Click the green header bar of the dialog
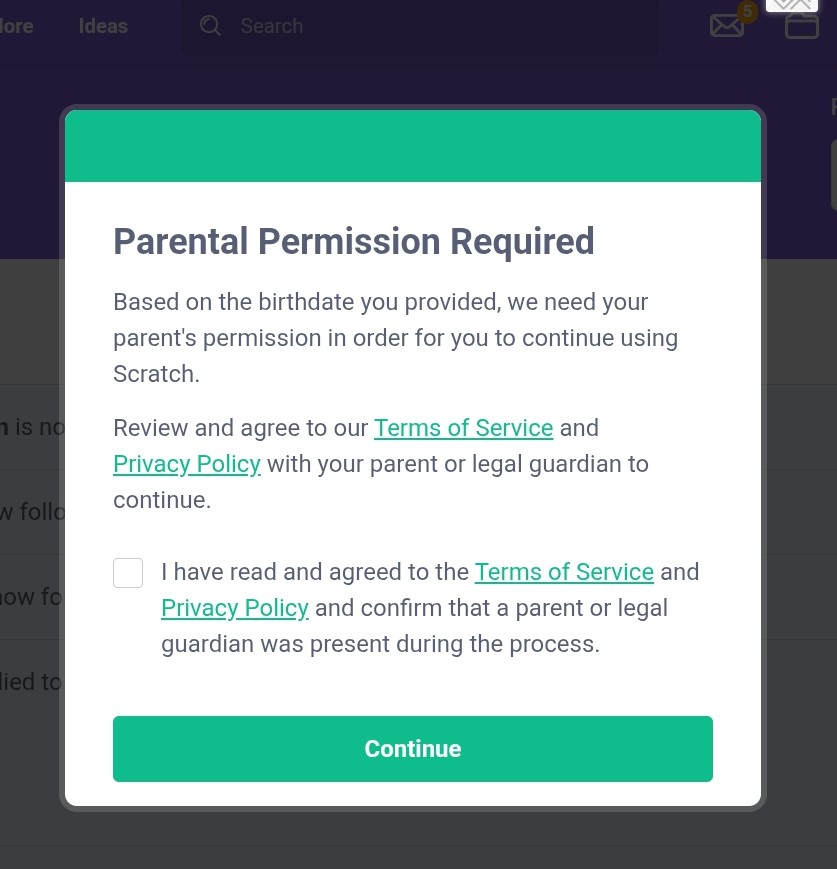Image resolution: width=837 pixels, height=869 pixels. click(413, 146)
